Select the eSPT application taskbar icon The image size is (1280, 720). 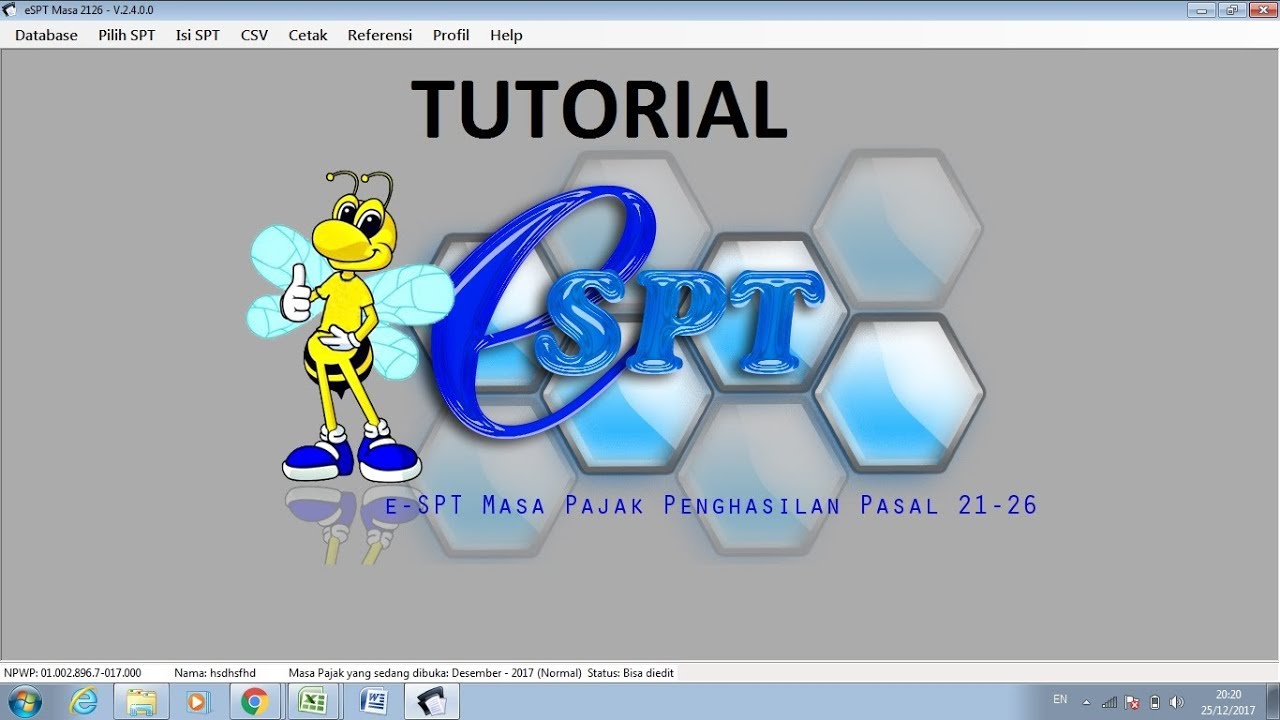[431, 702]
